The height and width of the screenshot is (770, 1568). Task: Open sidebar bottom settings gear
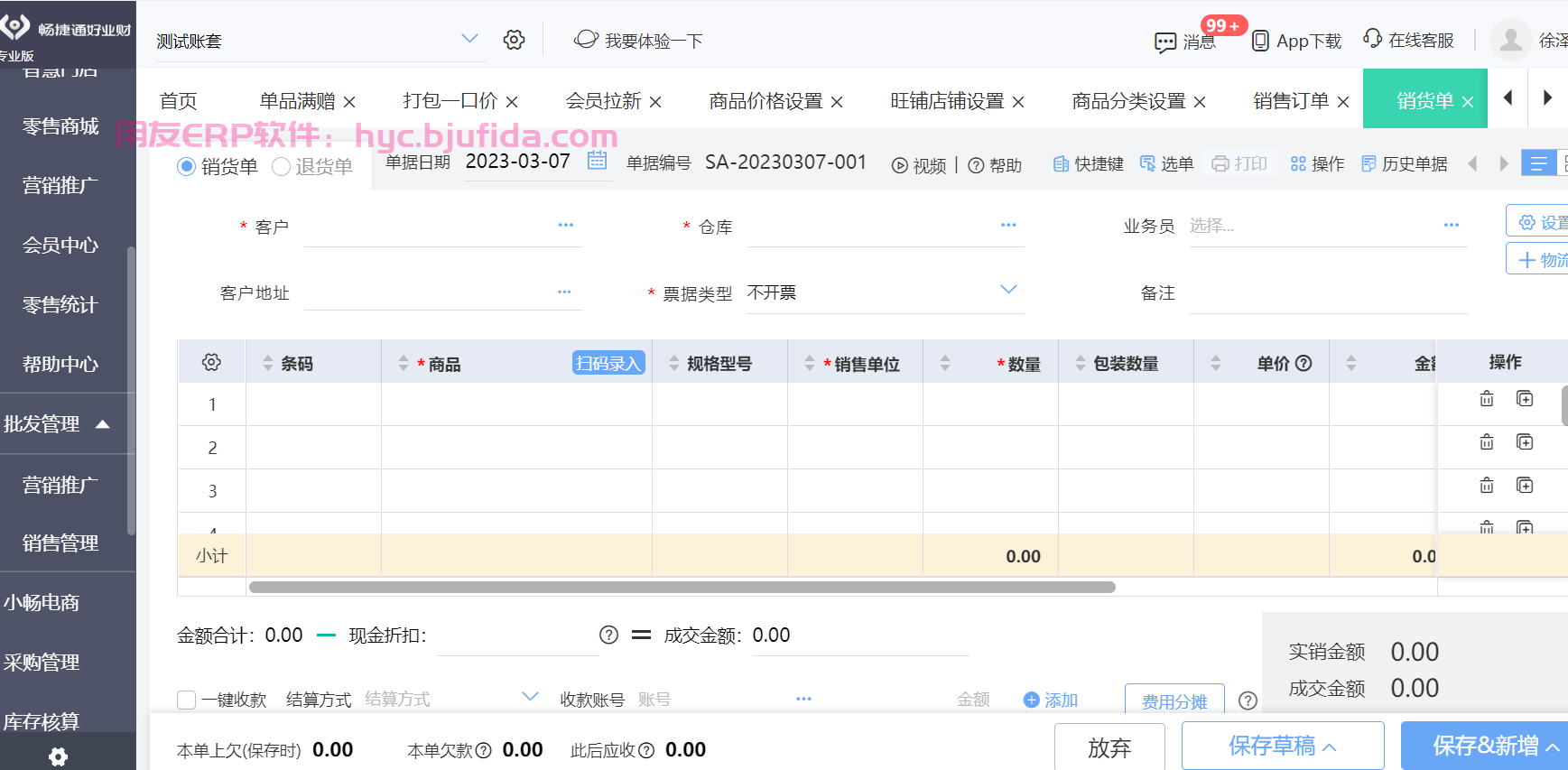tap(59, 756)
